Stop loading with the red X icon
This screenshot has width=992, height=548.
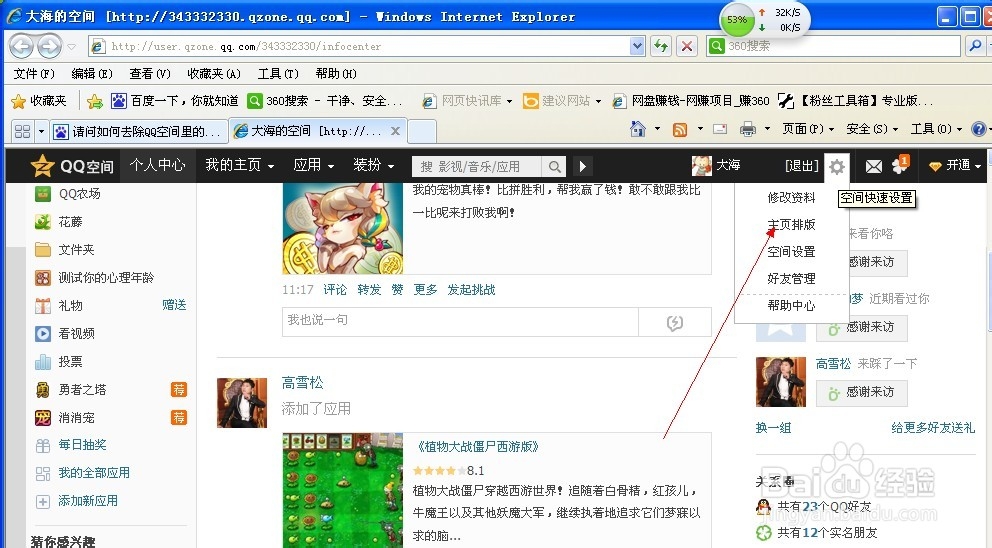click(686, 46)
